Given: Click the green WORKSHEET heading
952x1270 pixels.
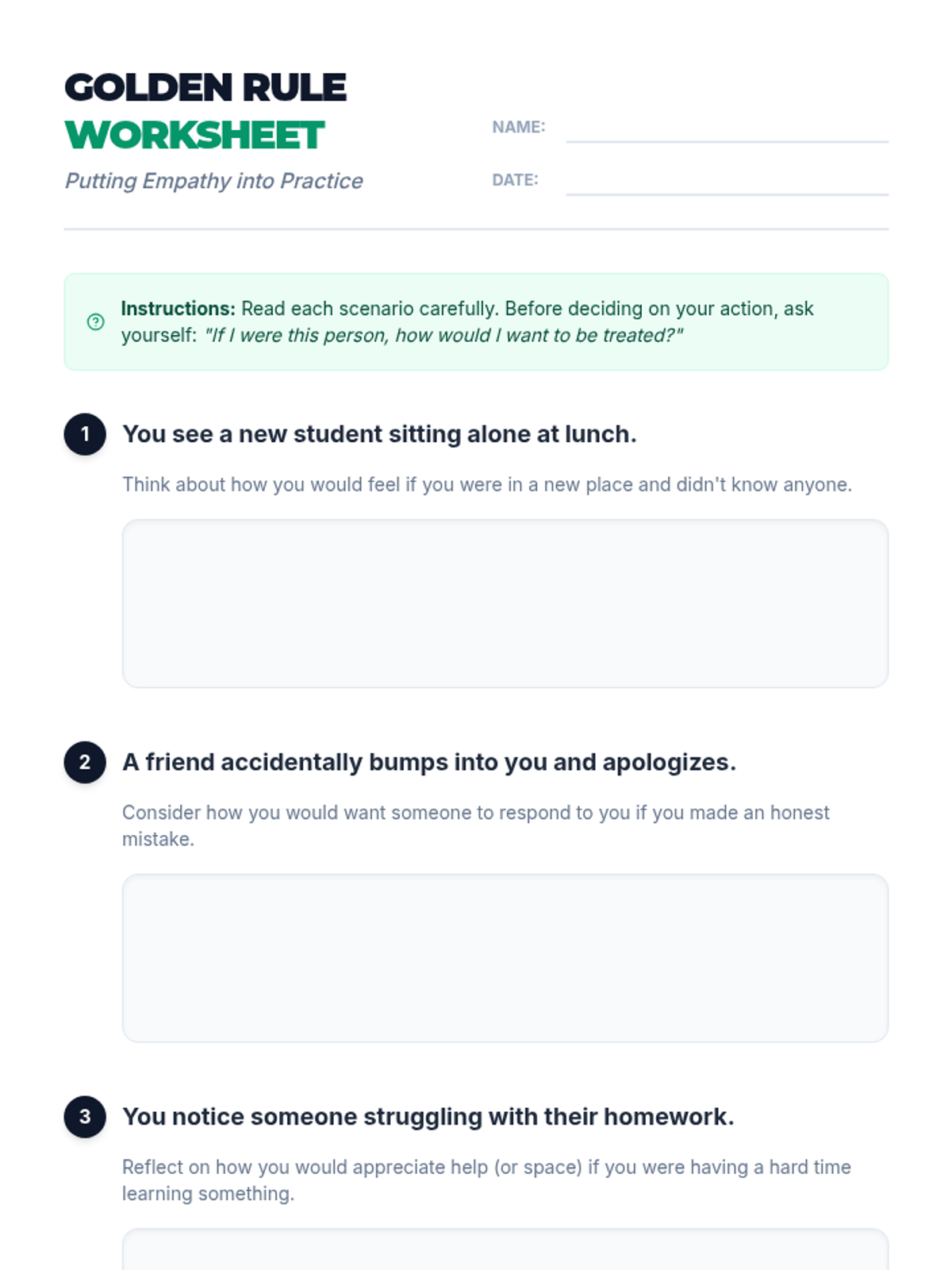Looking at the screenshot, I should click(195, 135).
